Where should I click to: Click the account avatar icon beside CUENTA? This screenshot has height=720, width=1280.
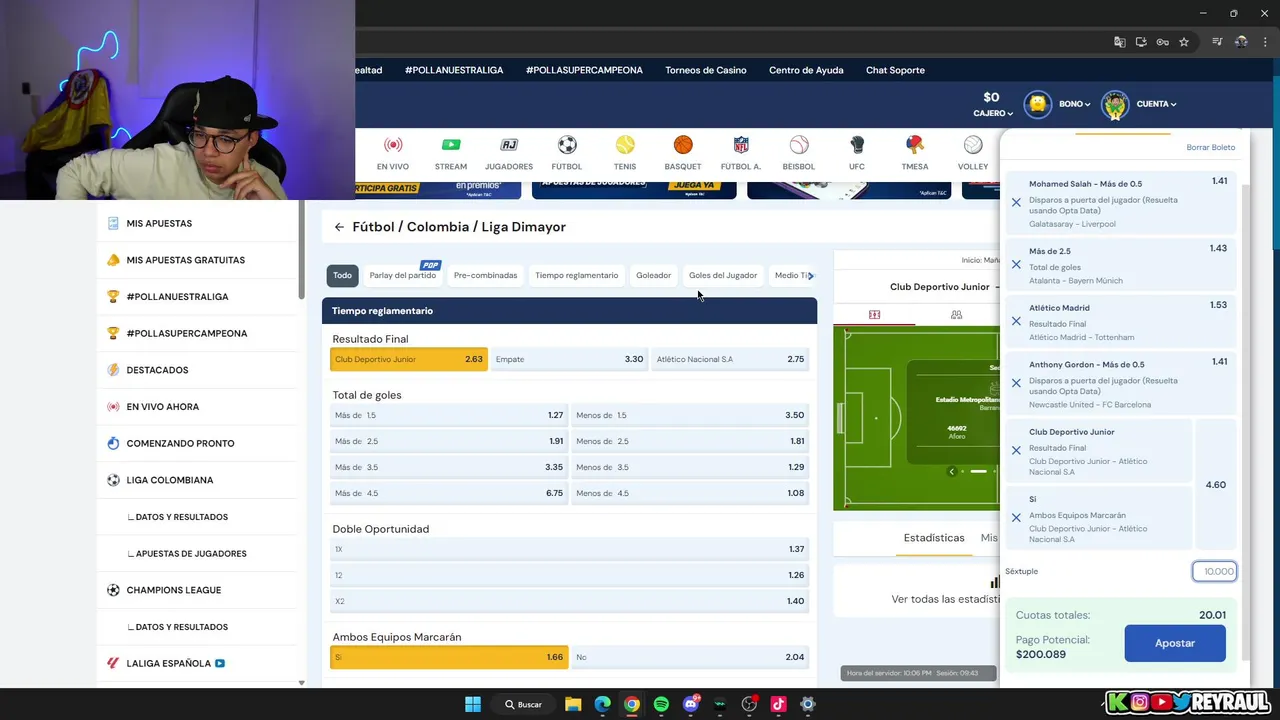tap(1115, 104)
